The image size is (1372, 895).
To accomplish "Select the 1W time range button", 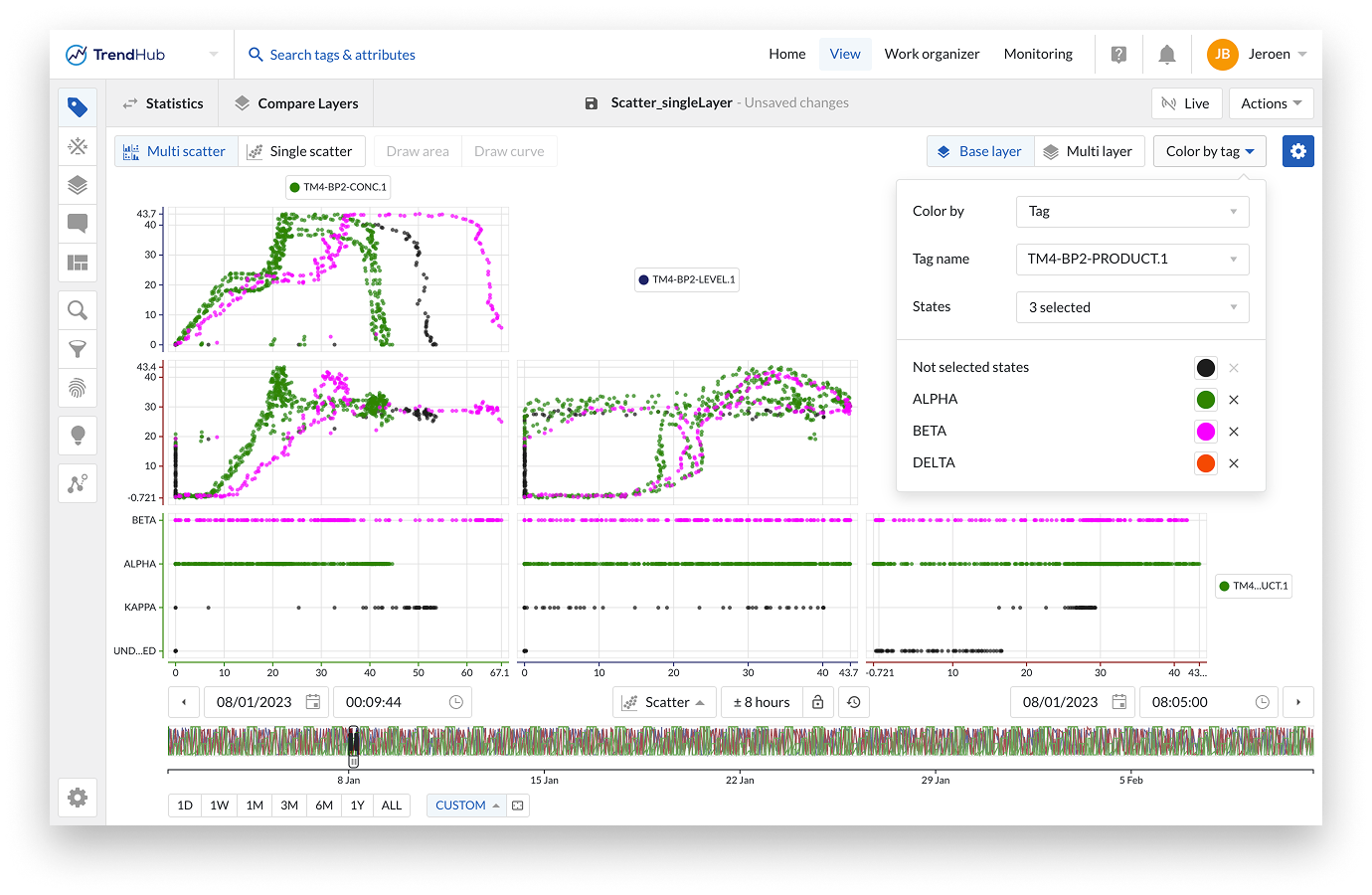I will click(220, 805).
